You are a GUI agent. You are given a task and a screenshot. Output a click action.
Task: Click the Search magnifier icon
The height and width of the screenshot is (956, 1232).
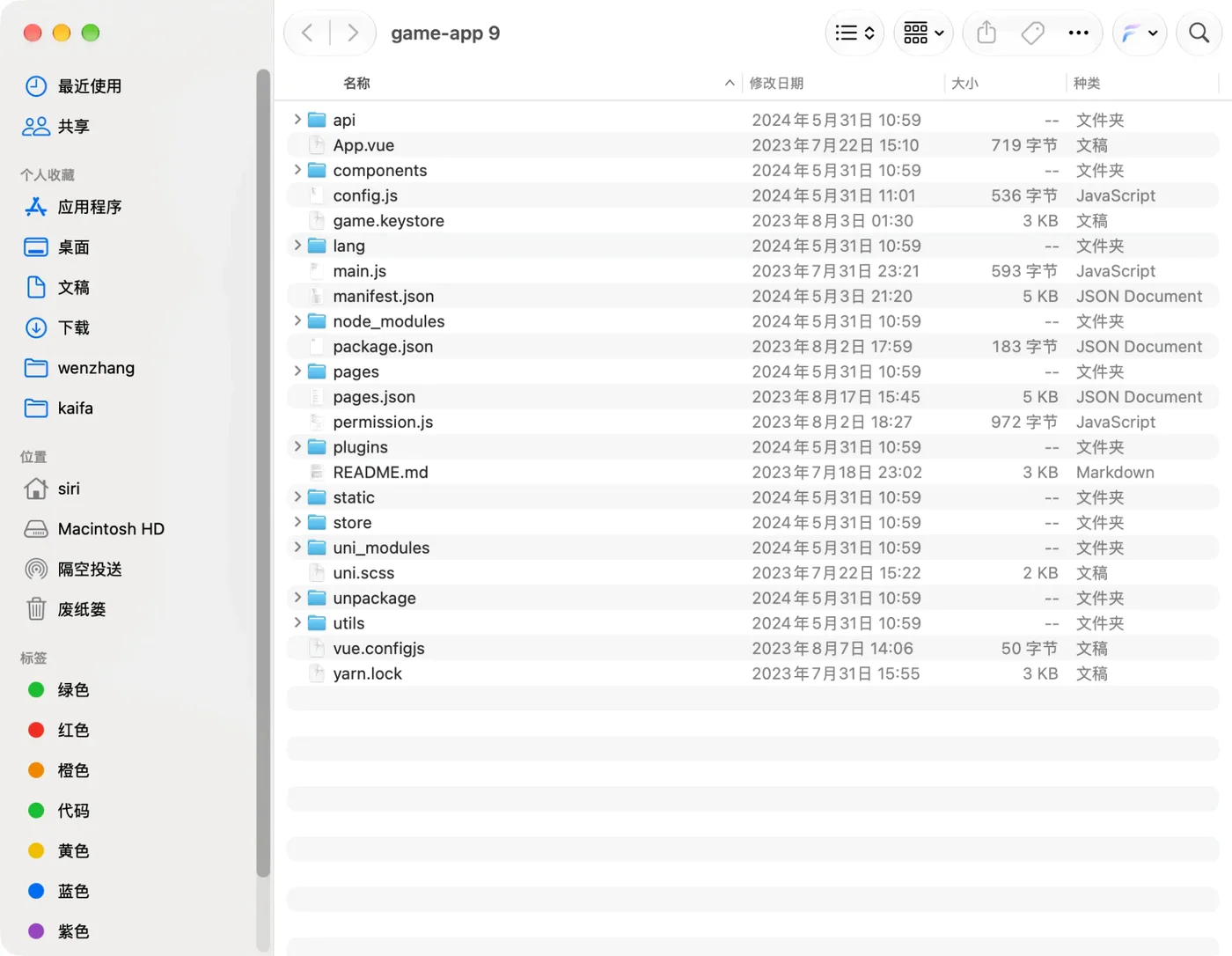(x=1199, y=33)
